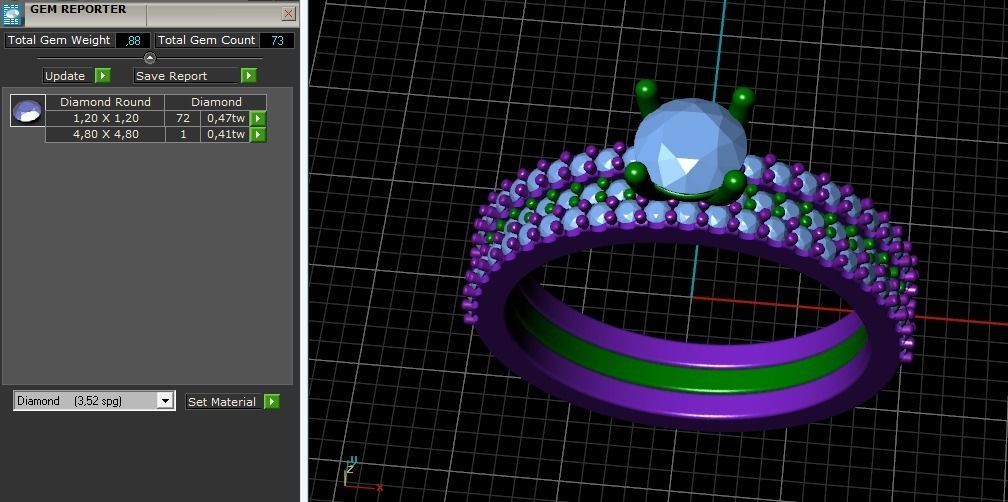Click the '72' gem count cell
This screenshot has height=502, width=1008.
pos(183,118)
